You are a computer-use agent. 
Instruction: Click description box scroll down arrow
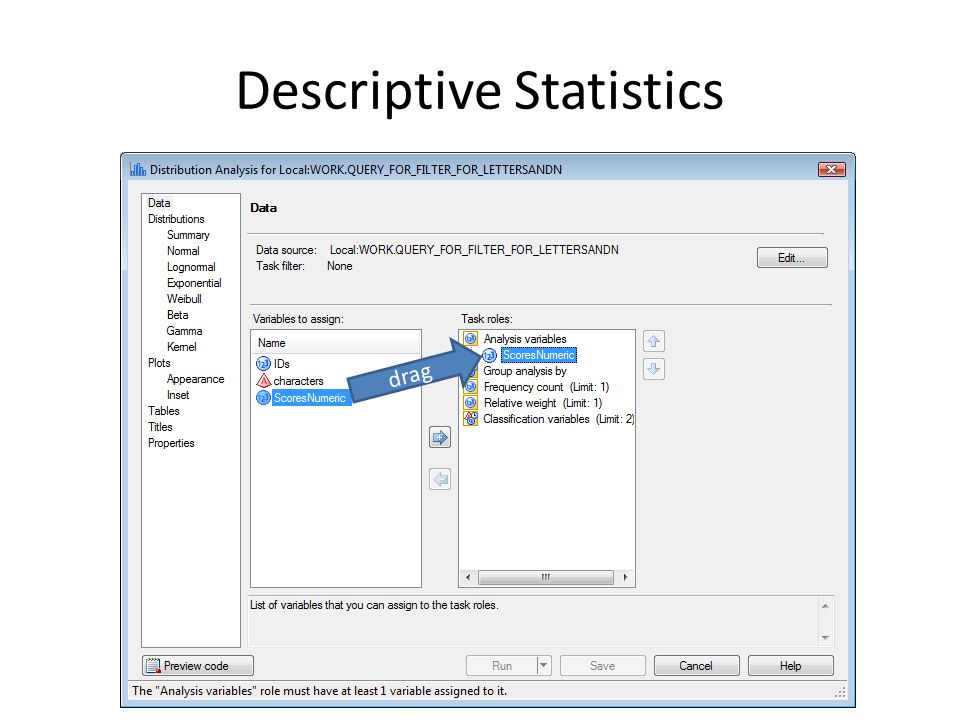(825, 637)
